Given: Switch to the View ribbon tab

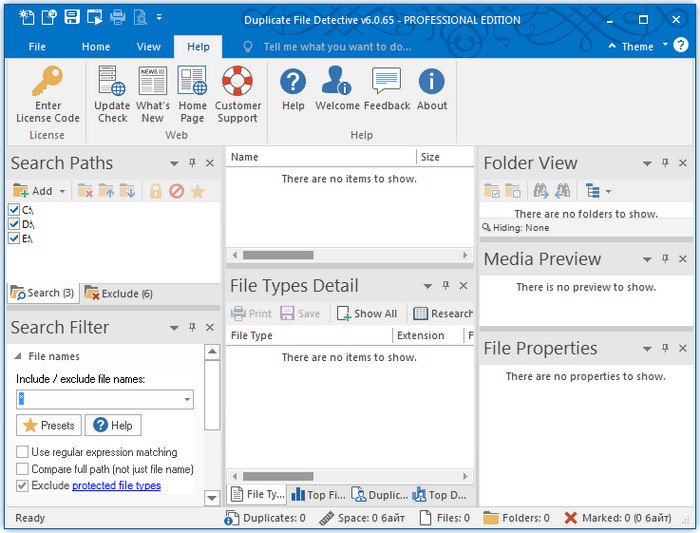Looking at the screenshot, I should pyautogui.click(x=149, y=47).
